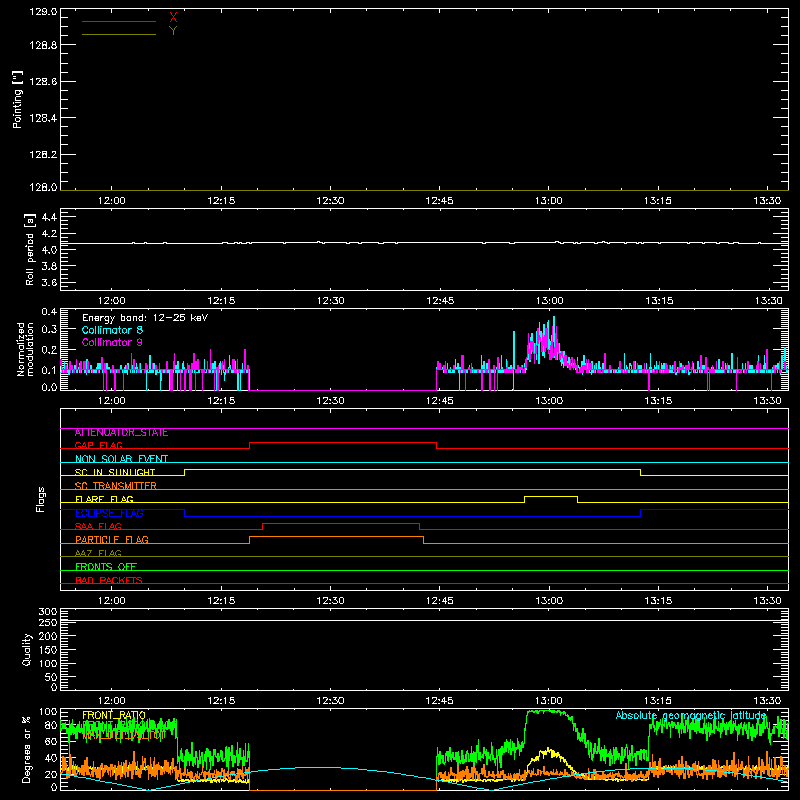Click the cyan Collimator 8 legend label
Image resolution: width=800 pixels, height=800 pixels.
tap(112, 330)
